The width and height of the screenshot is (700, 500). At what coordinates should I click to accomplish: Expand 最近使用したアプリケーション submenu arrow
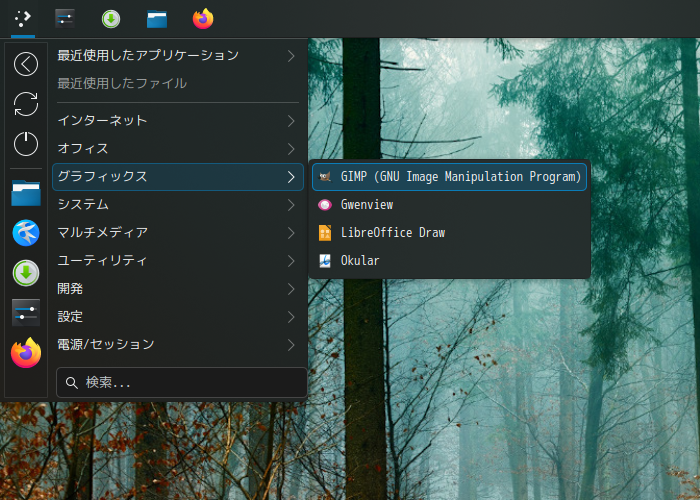(x=291, y=56)
